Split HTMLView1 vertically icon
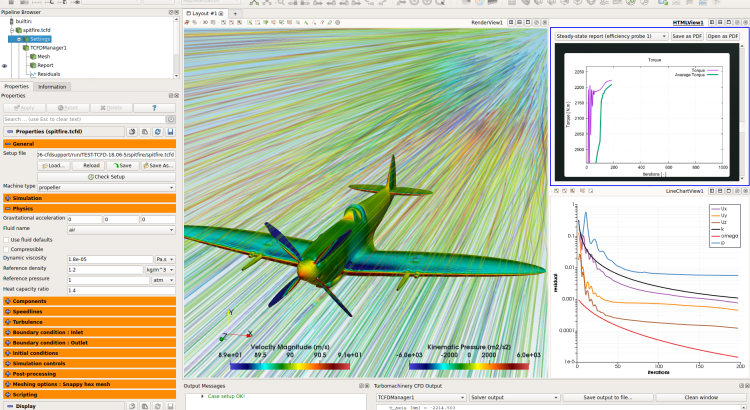The height and width of the screenshot is (410, 750). click(x=720, y=22)
